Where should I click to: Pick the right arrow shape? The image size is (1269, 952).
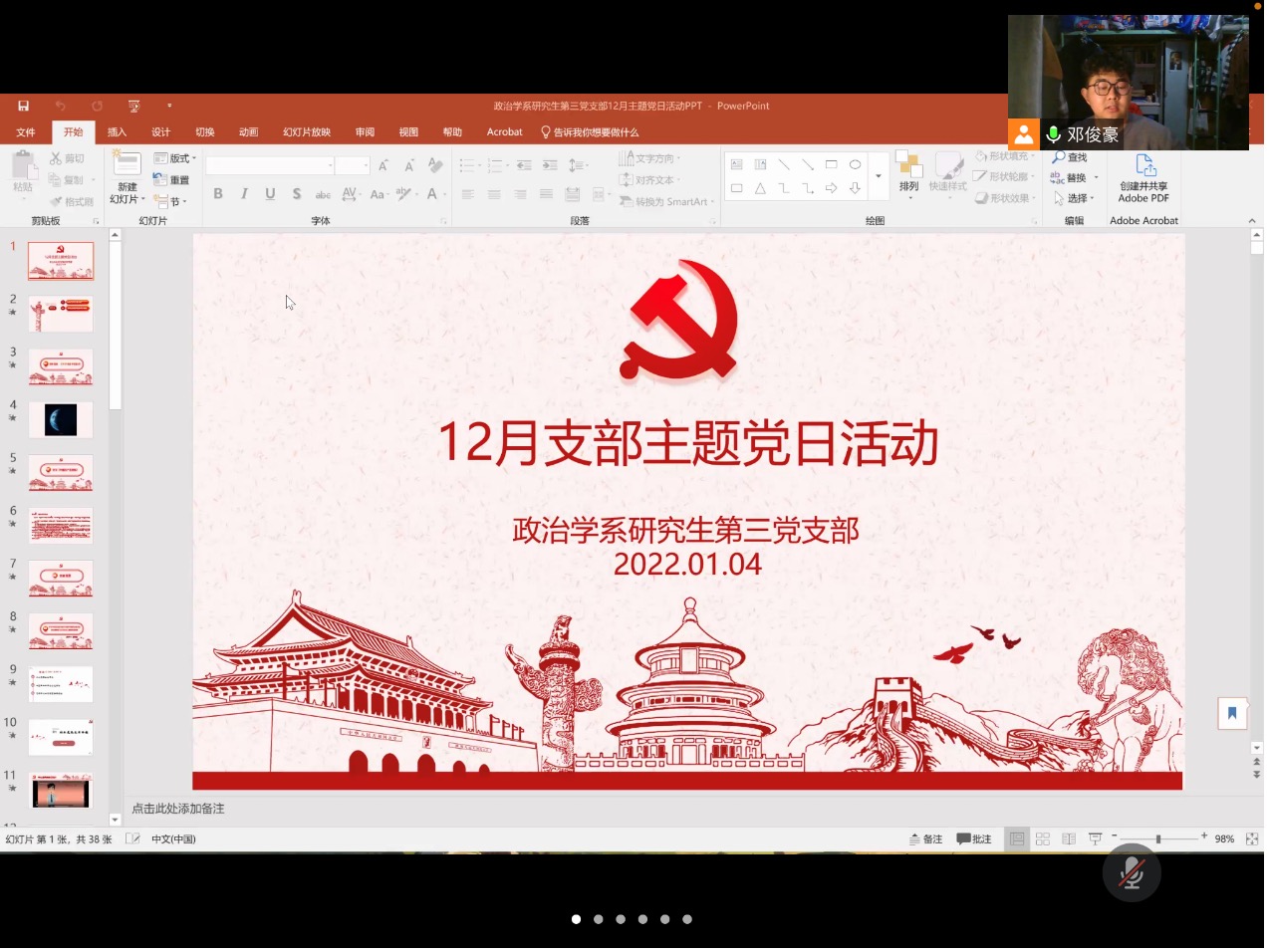click(831, 188)
